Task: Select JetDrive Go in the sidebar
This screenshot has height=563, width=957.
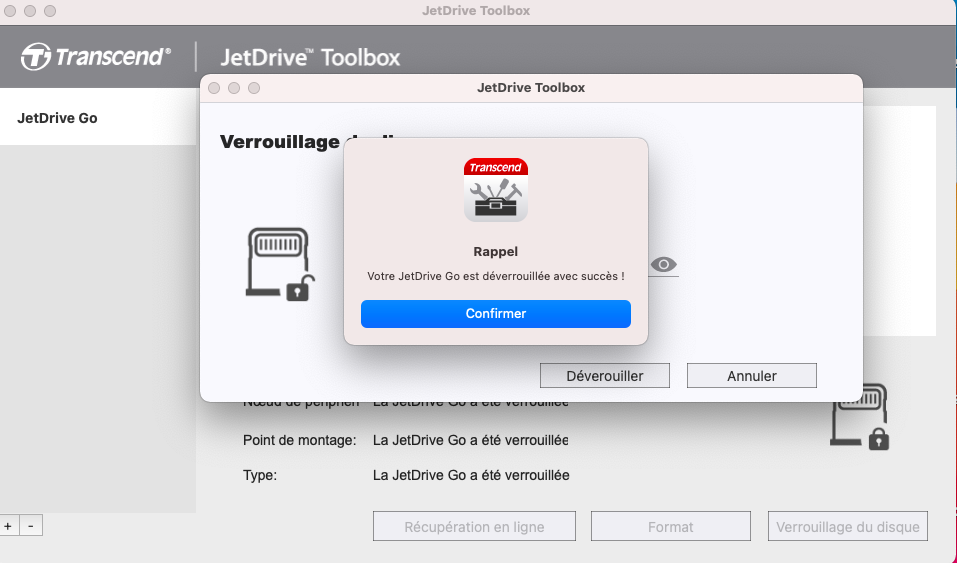Action: (98, 118)
